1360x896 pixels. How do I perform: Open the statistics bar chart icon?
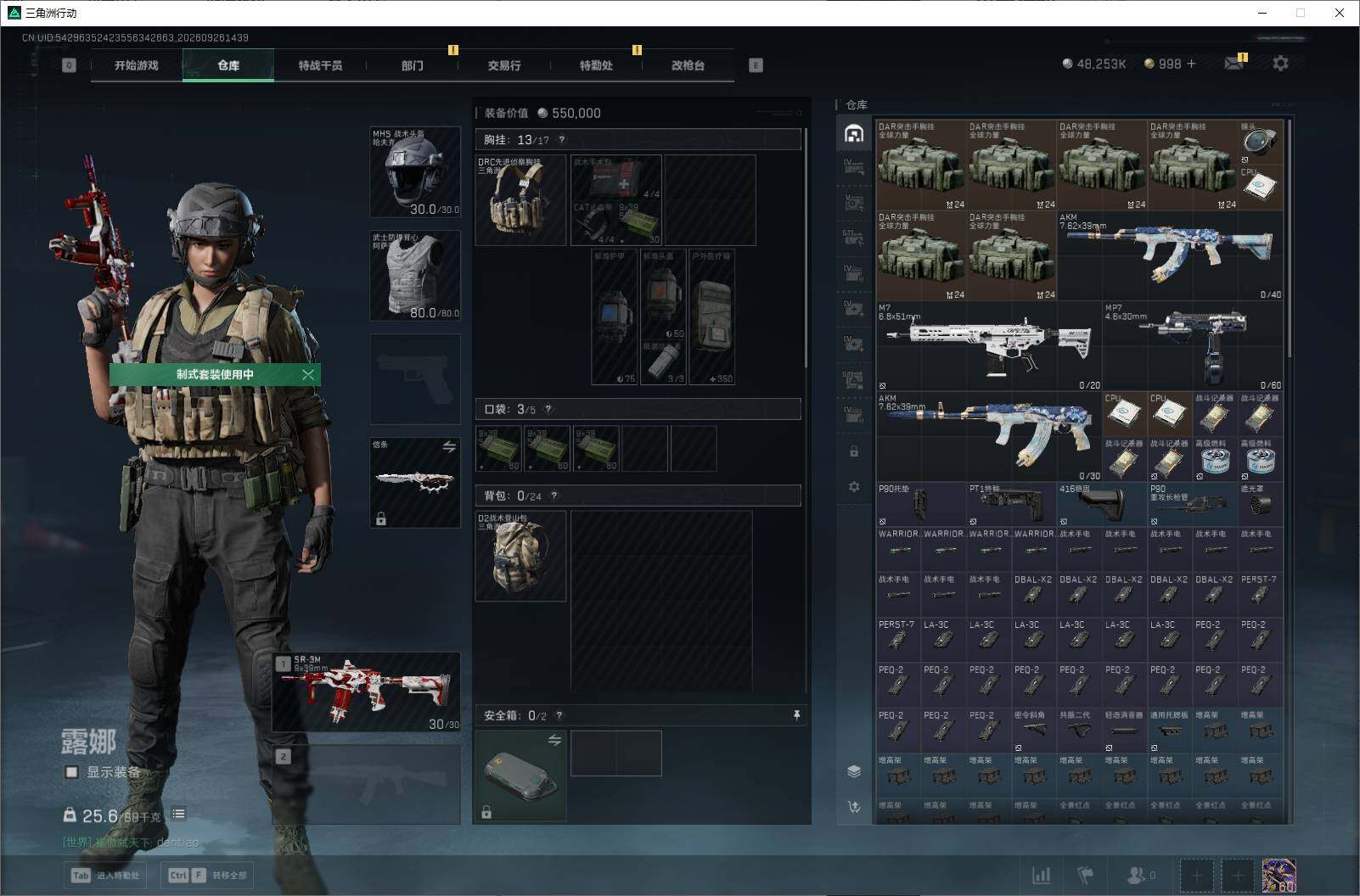[x=1041, y=875]
